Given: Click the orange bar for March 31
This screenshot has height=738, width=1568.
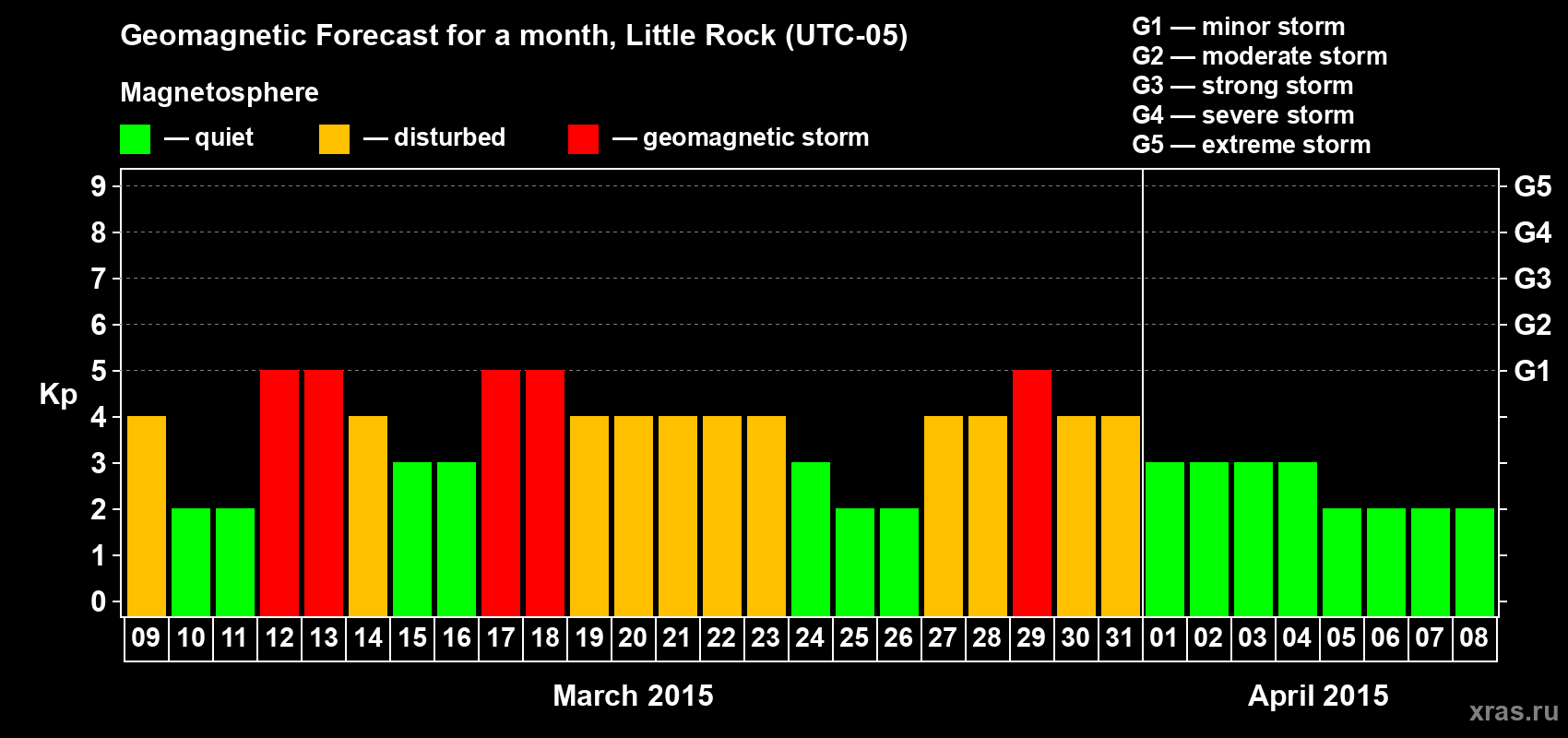Looking at the screenshot, I should pyautogui.click(x=1121, y=517).
